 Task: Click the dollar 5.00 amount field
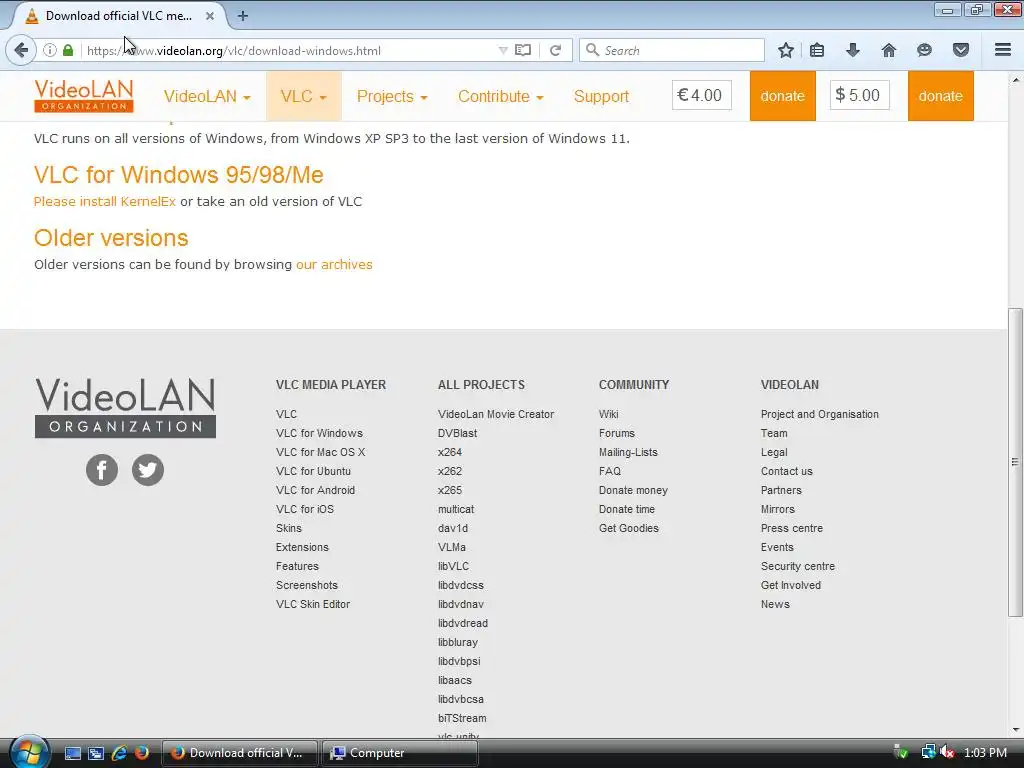click(859, 95)
